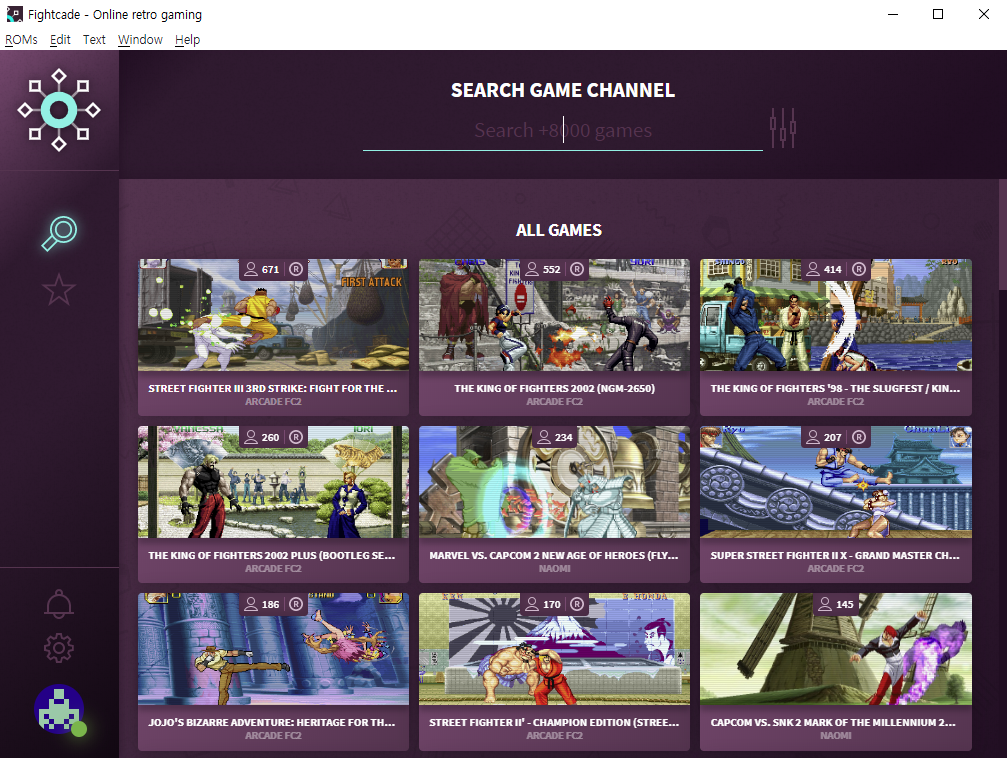The image size is (1007, 758).
Task: Click NAOMI label under Capcom vs. SNK 2
Action: 836,736
